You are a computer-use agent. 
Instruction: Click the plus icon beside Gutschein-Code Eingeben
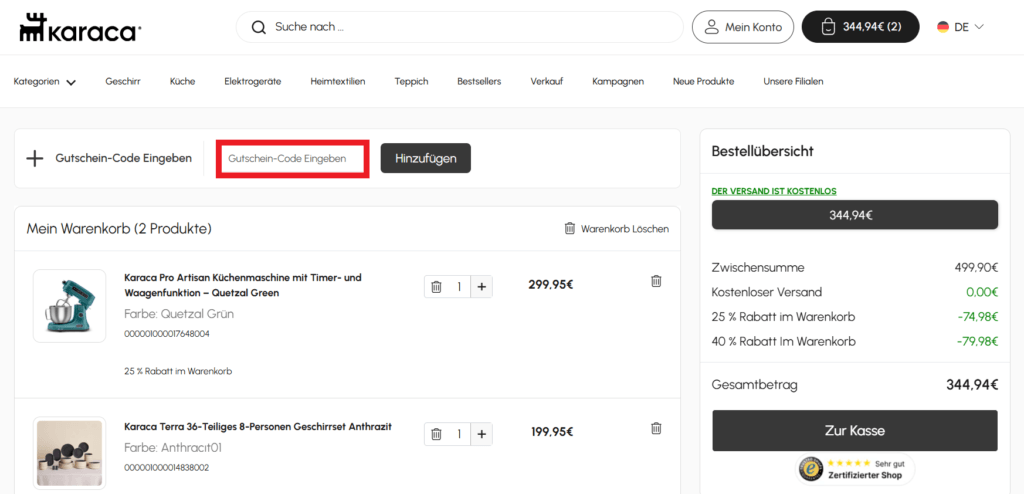(x=35, y=158)
